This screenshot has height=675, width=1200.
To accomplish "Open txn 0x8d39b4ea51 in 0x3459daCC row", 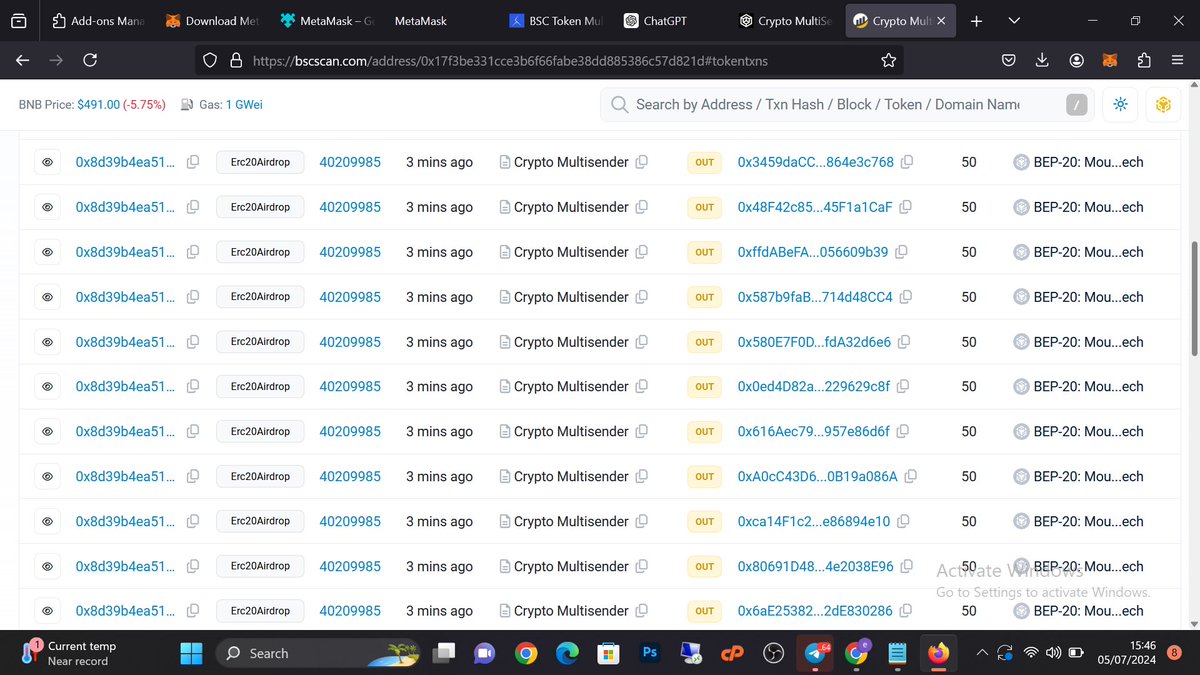I will pos(126,162).
